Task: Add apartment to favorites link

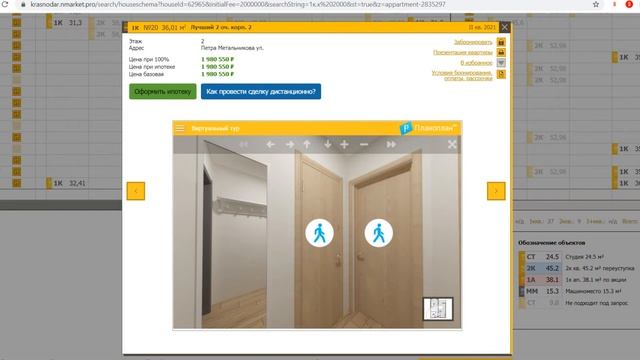Action: tap(476, 63)
